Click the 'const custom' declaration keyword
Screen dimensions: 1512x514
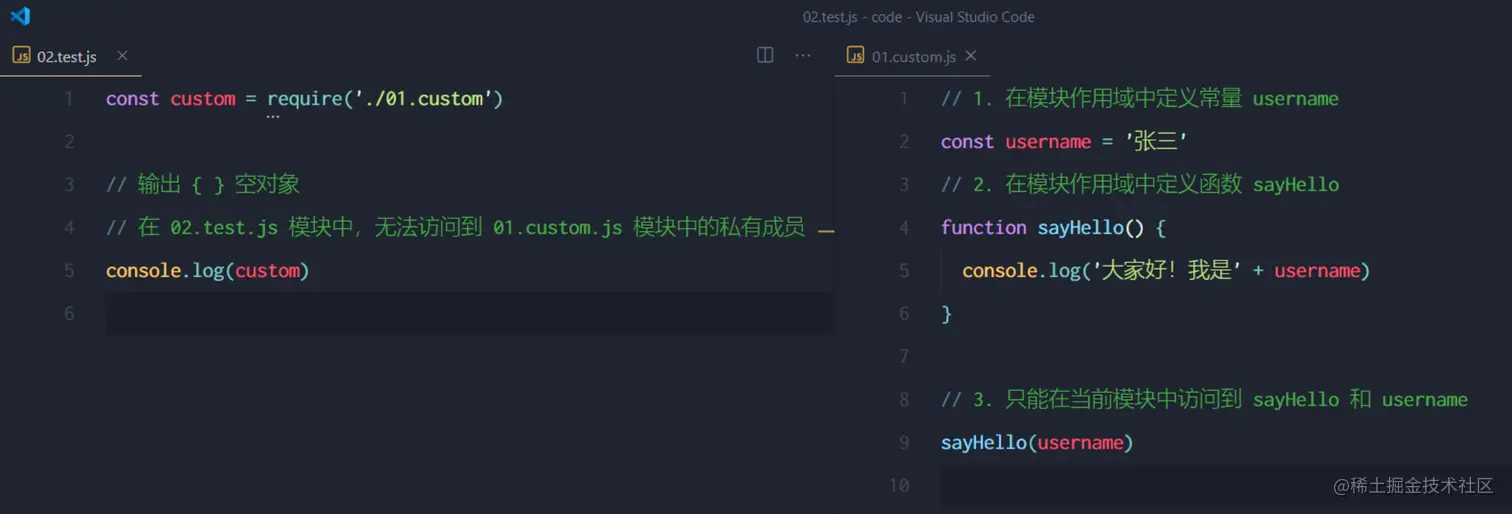[x=132, y=99]
